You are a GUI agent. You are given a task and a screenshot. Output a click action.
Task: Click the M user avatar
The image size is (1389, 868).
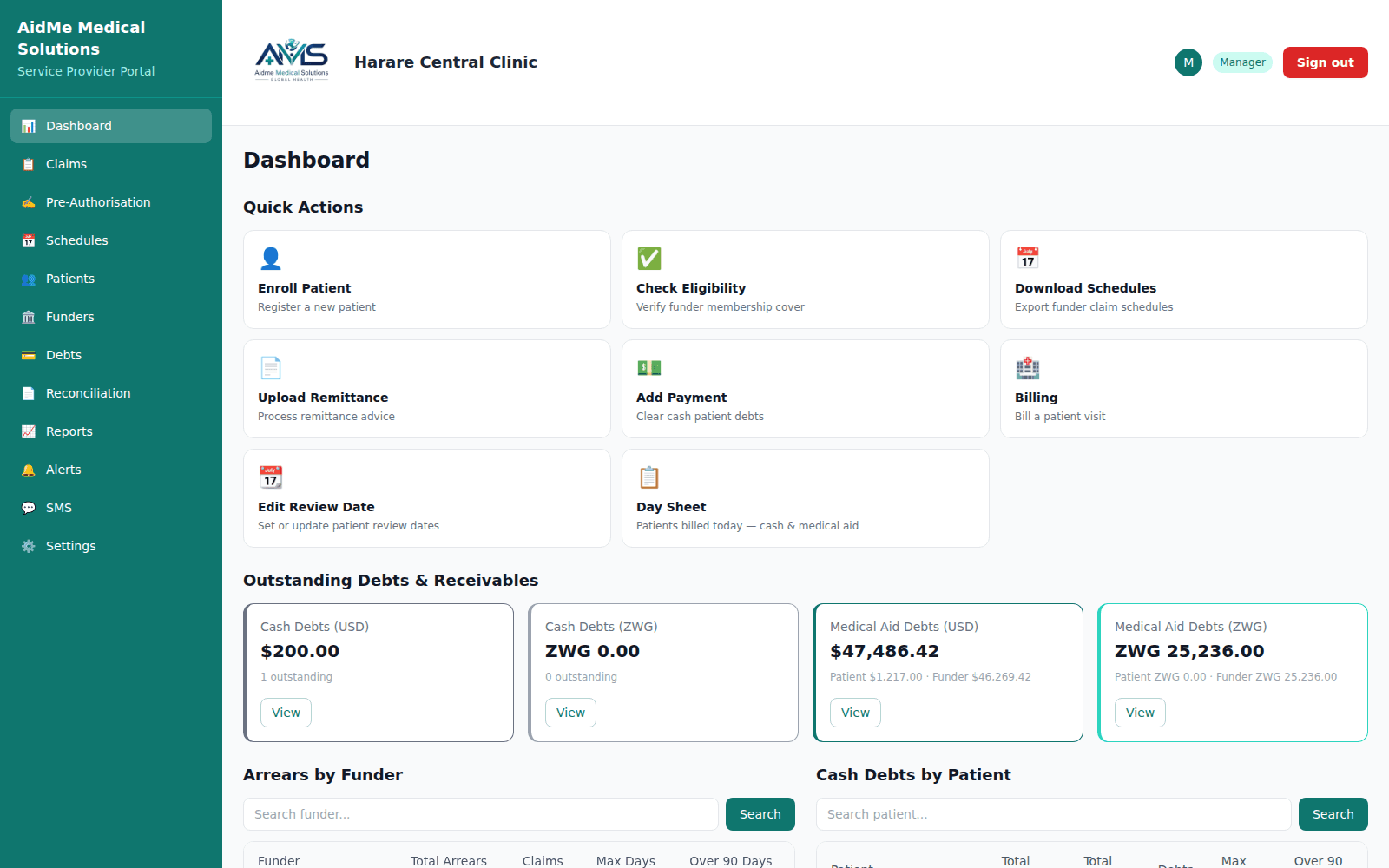point(1188,62)
